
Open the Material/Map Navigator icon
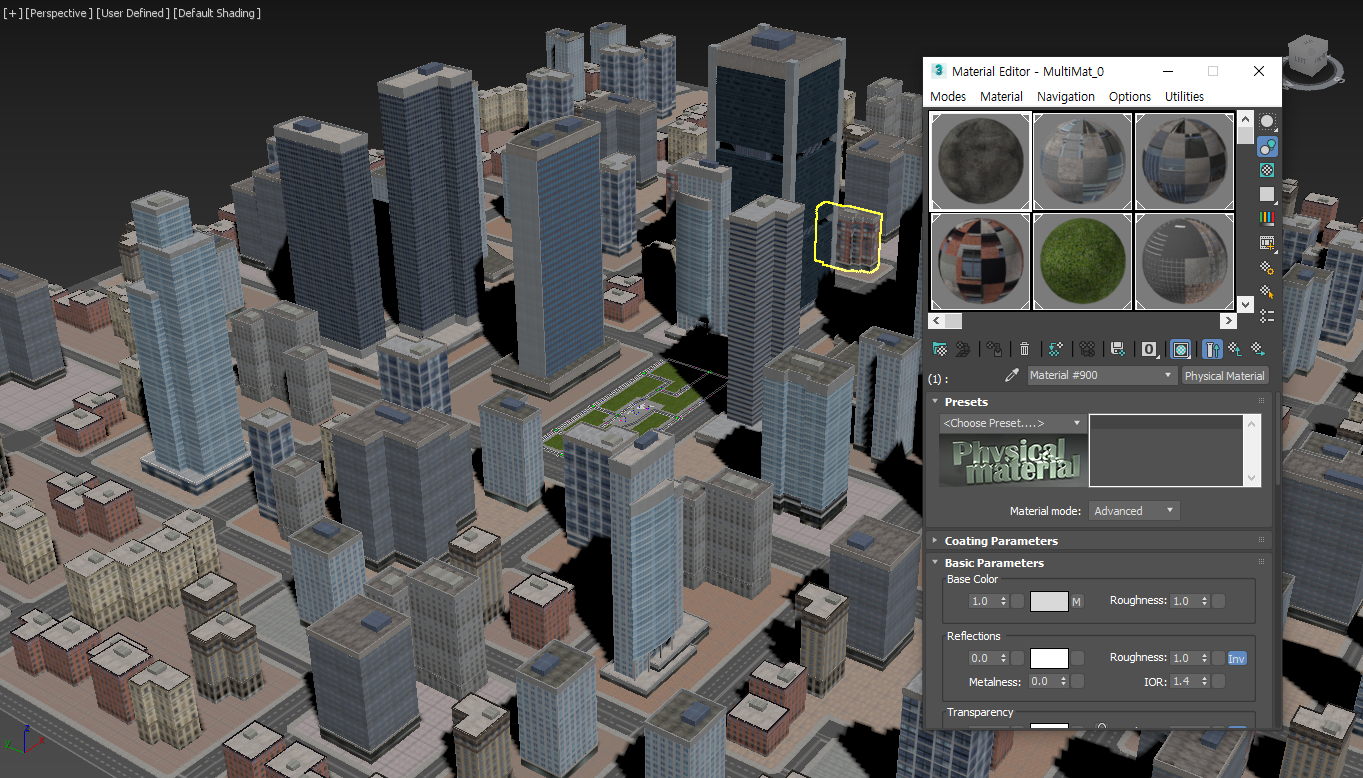1267,315
